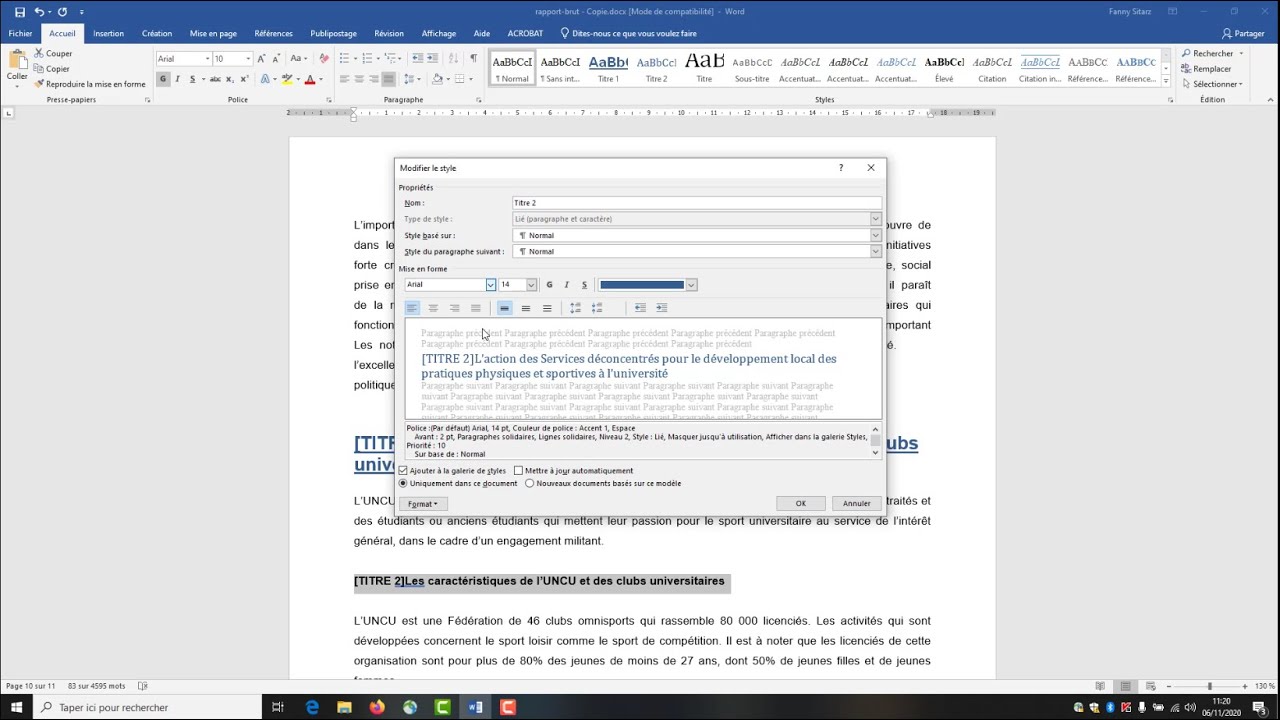Click the Couper button in the ribbon
1280x720 pixels.
(53, 53)
